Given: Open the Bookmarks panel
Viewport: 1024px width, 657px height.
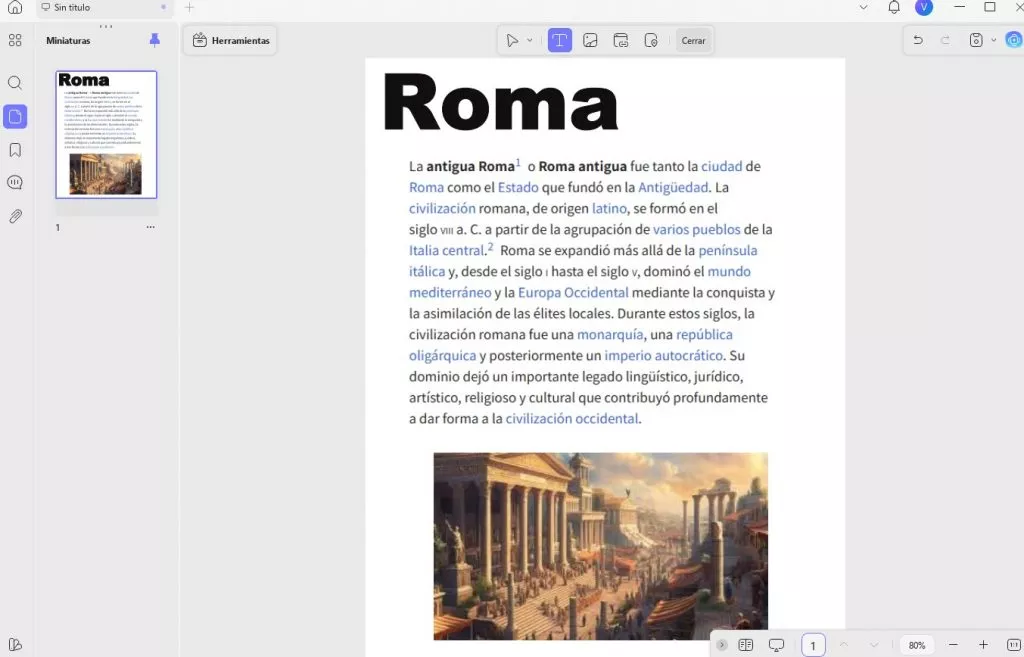Looking at the screenshot, I should pos(15,150).
